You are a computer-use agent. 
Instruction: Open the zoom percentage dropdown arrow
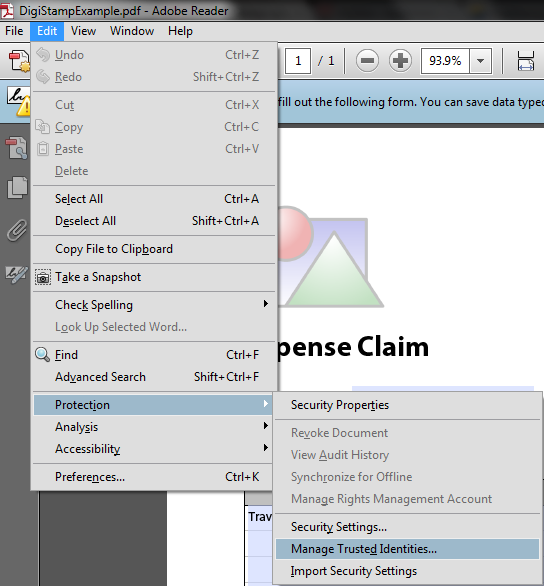[480, 61]
